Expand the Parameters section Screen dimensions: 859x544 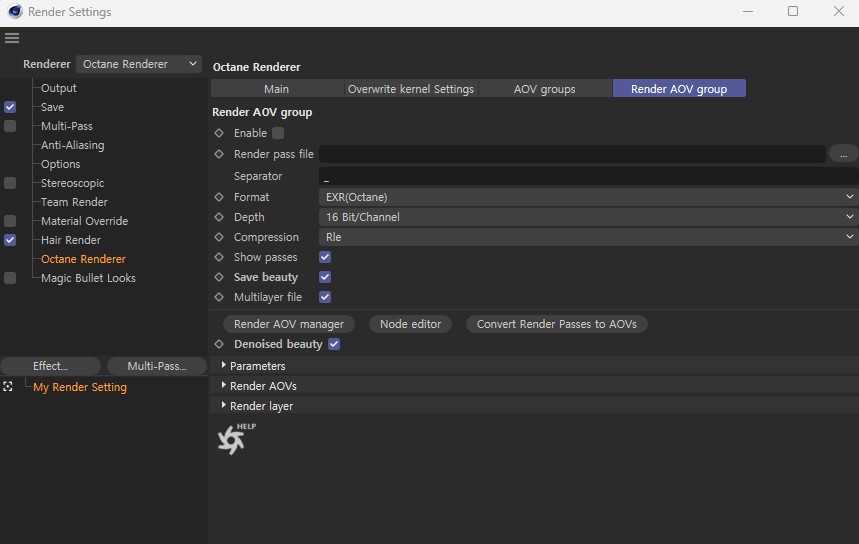[257, 366]
